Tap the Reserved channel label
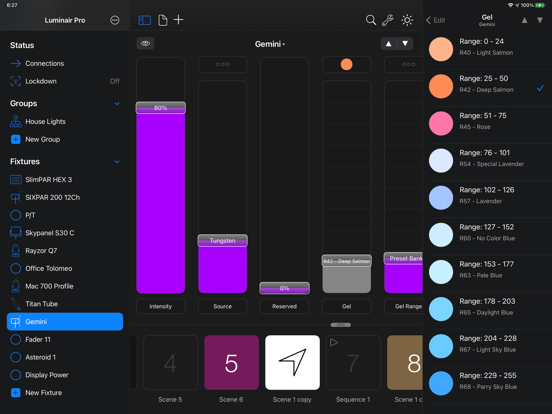The image size is (552, 414). [284, 306]
